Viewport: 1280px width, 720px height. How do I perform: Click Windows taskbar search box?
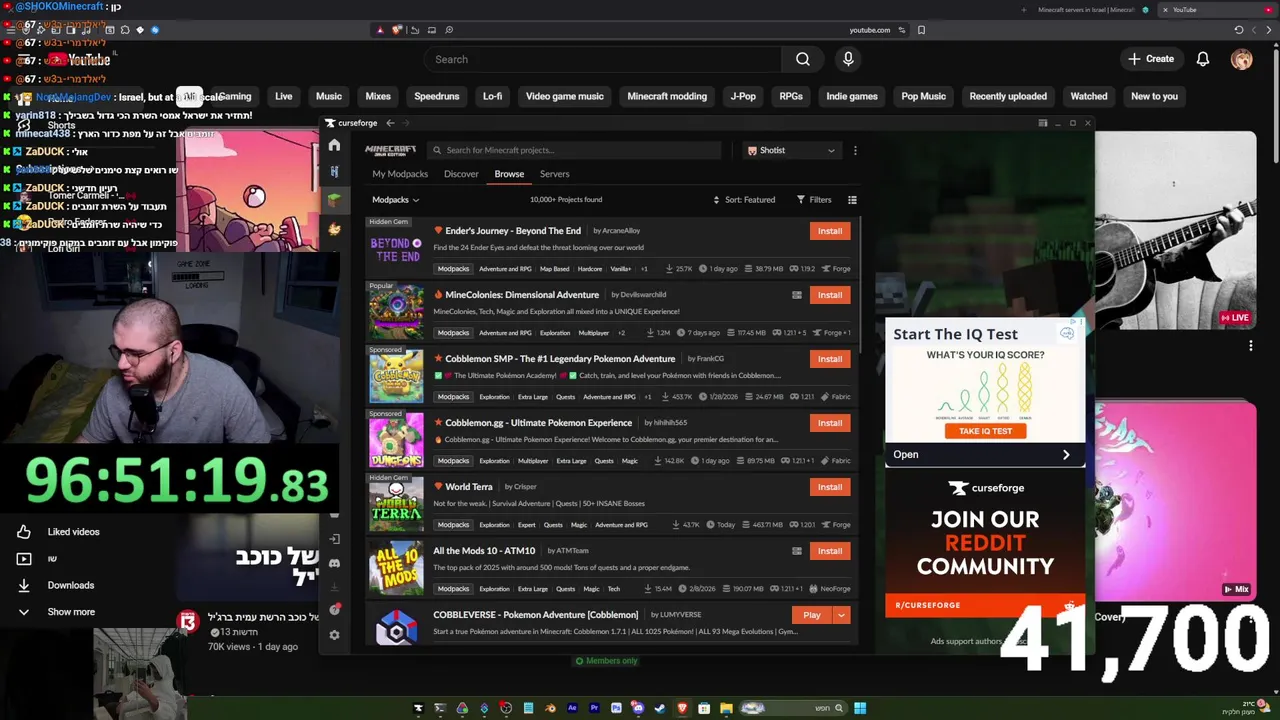pyautogui.click(x=794, y=708)
